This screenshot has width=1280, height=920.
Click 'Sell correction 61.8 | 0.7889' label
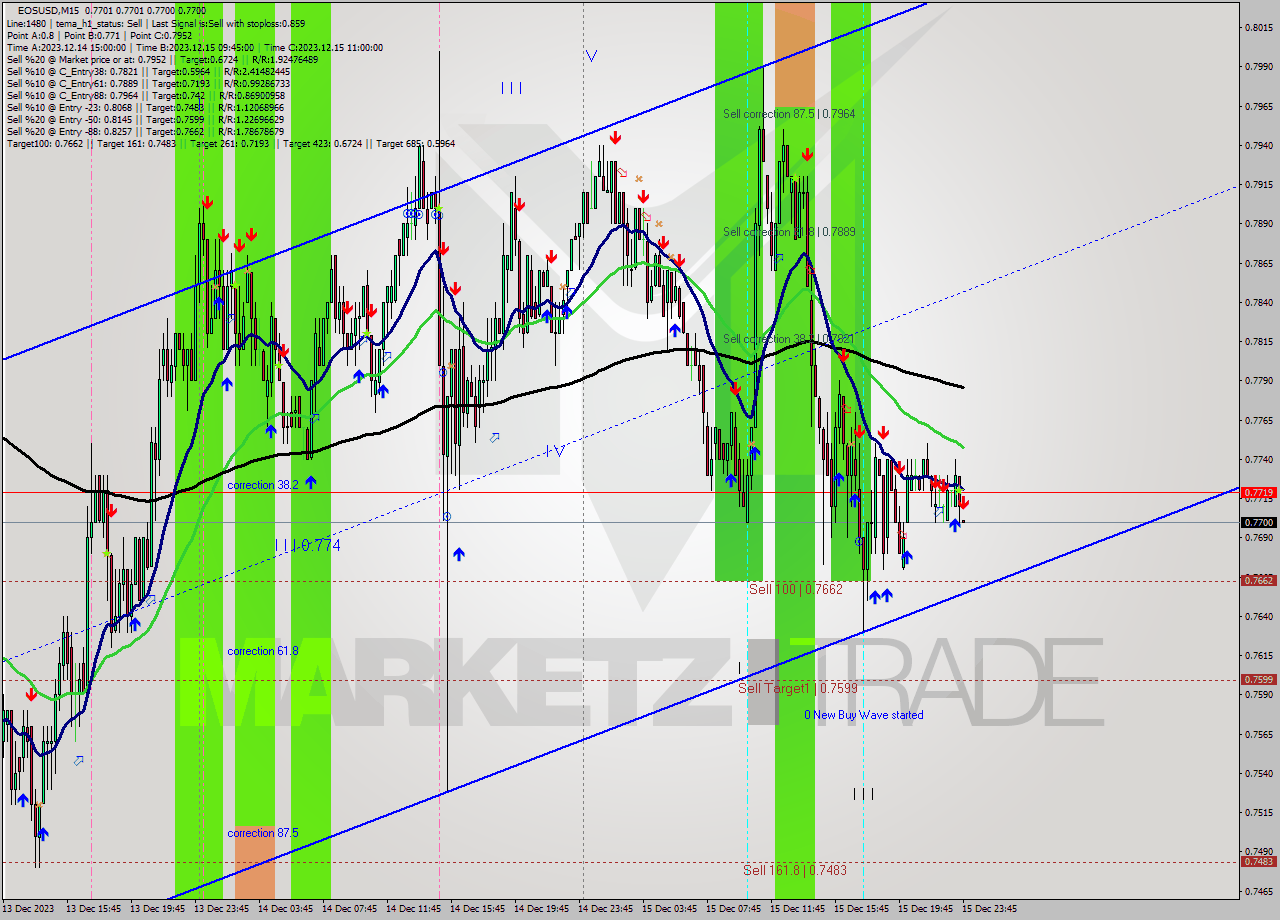[789, 232]
